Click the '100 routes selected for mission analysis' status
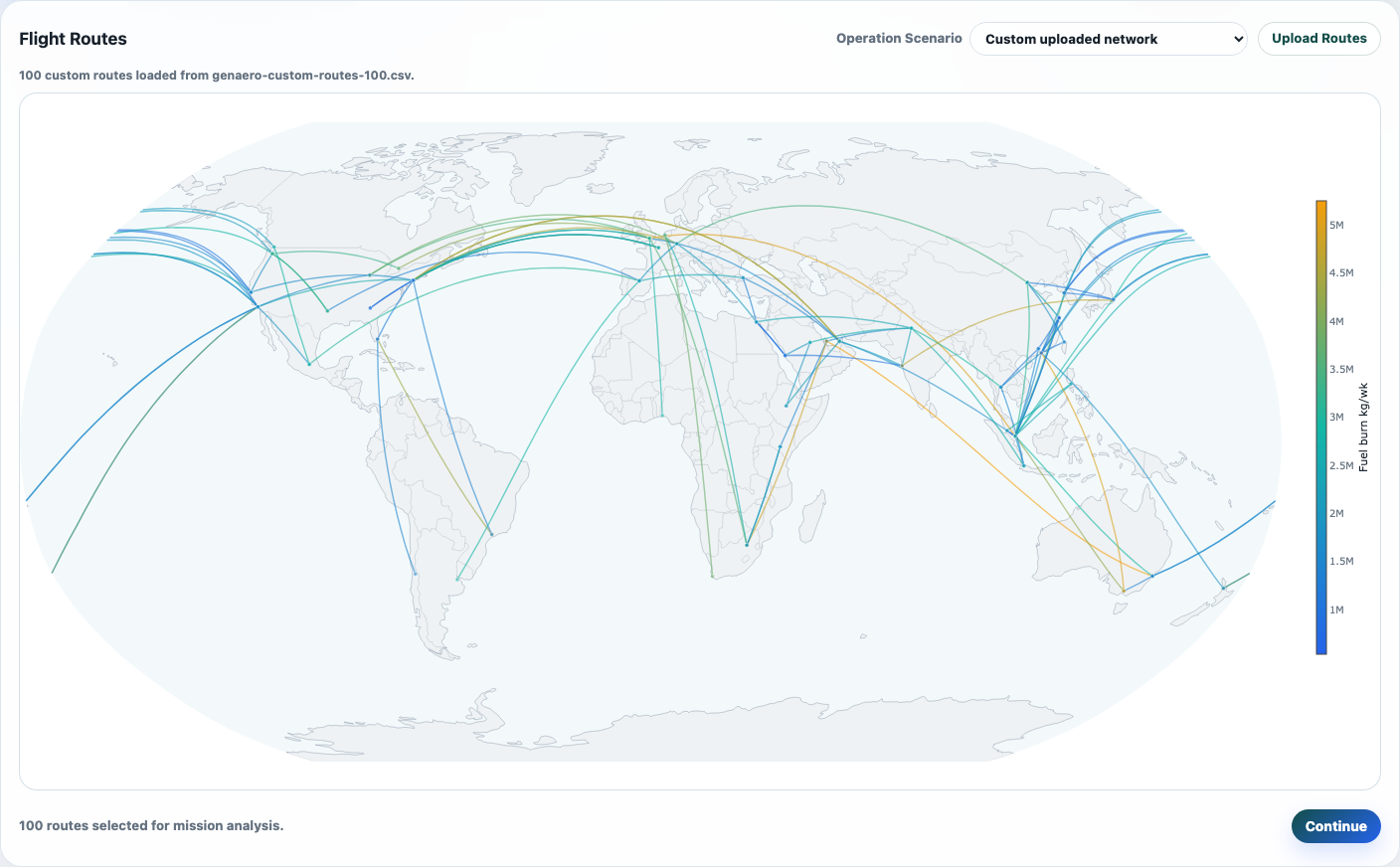 point(151,825)
